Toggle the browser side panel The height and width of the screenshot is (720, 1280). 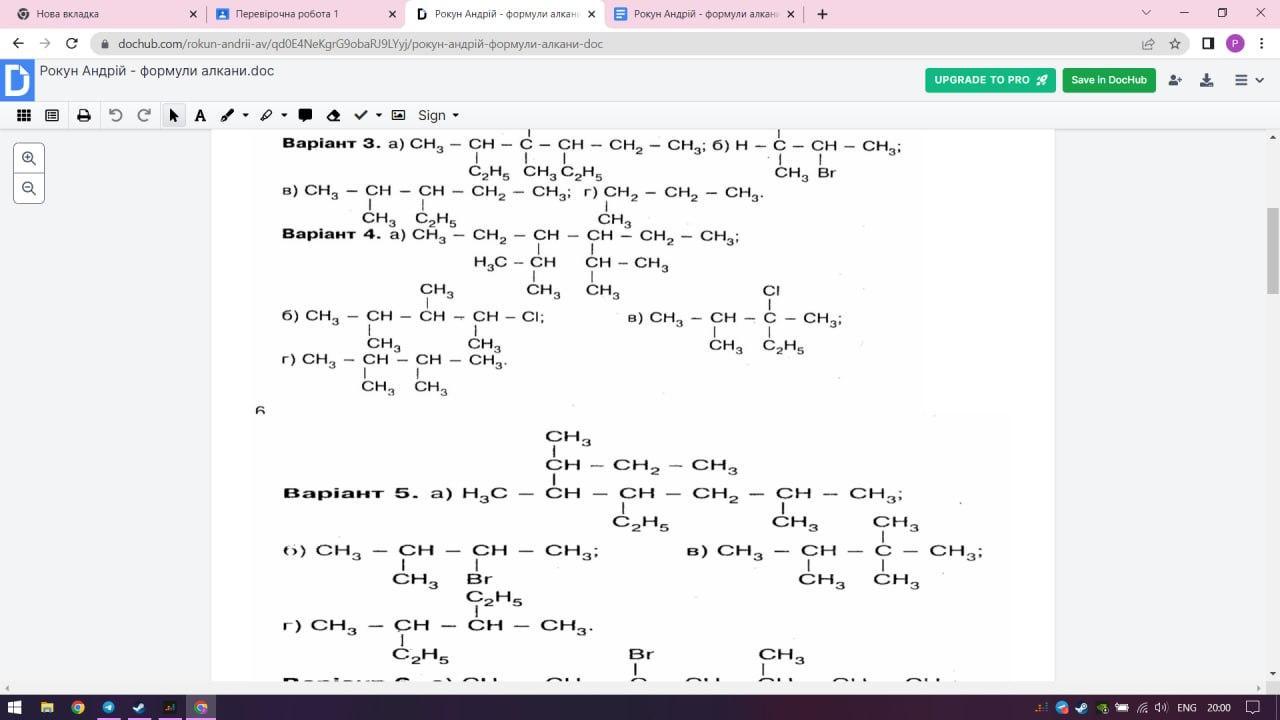click(1208, 43)
